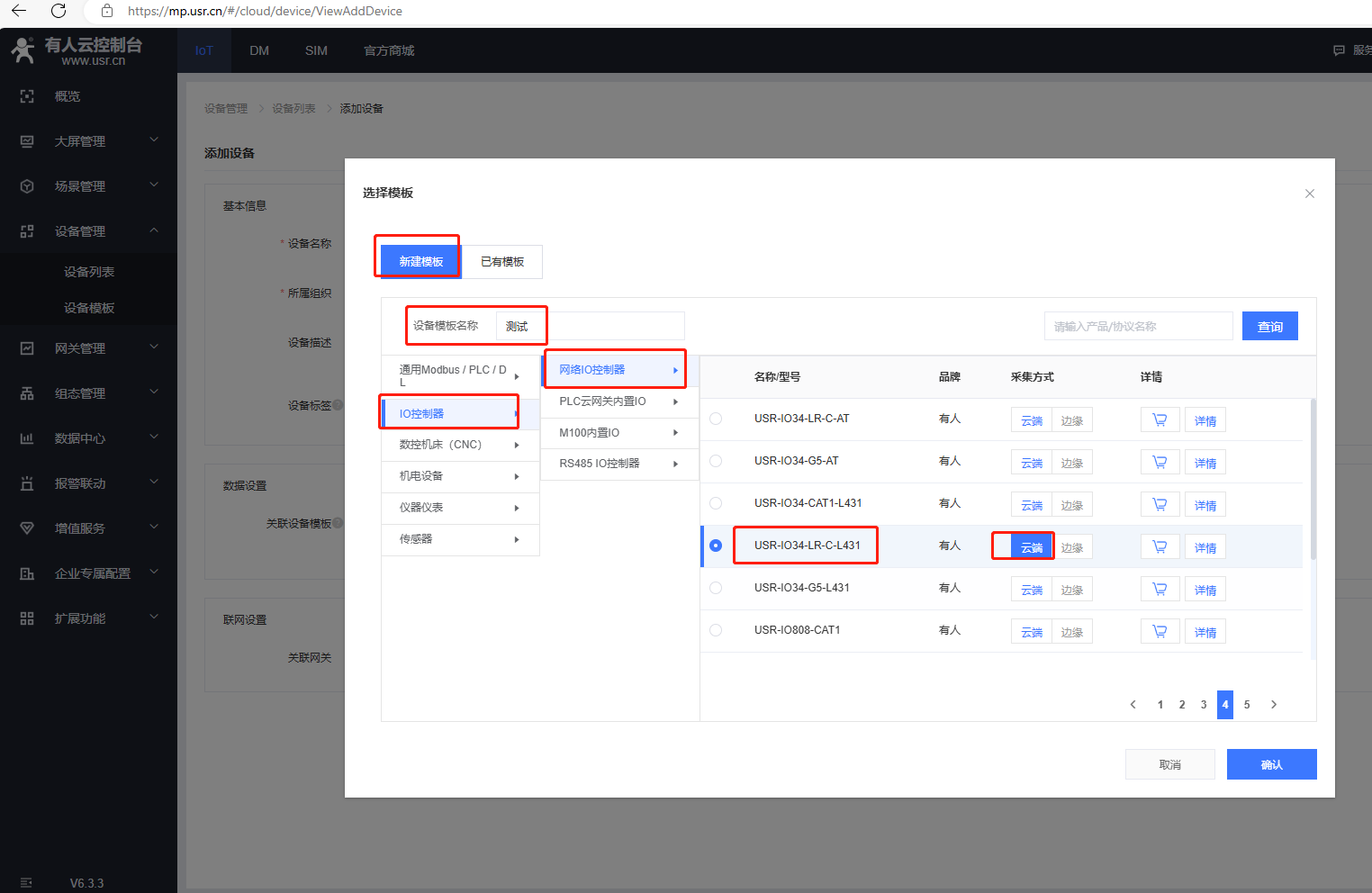Choose 边缘 for USR-IO34-LR-C-AT

coord(1072,420)
